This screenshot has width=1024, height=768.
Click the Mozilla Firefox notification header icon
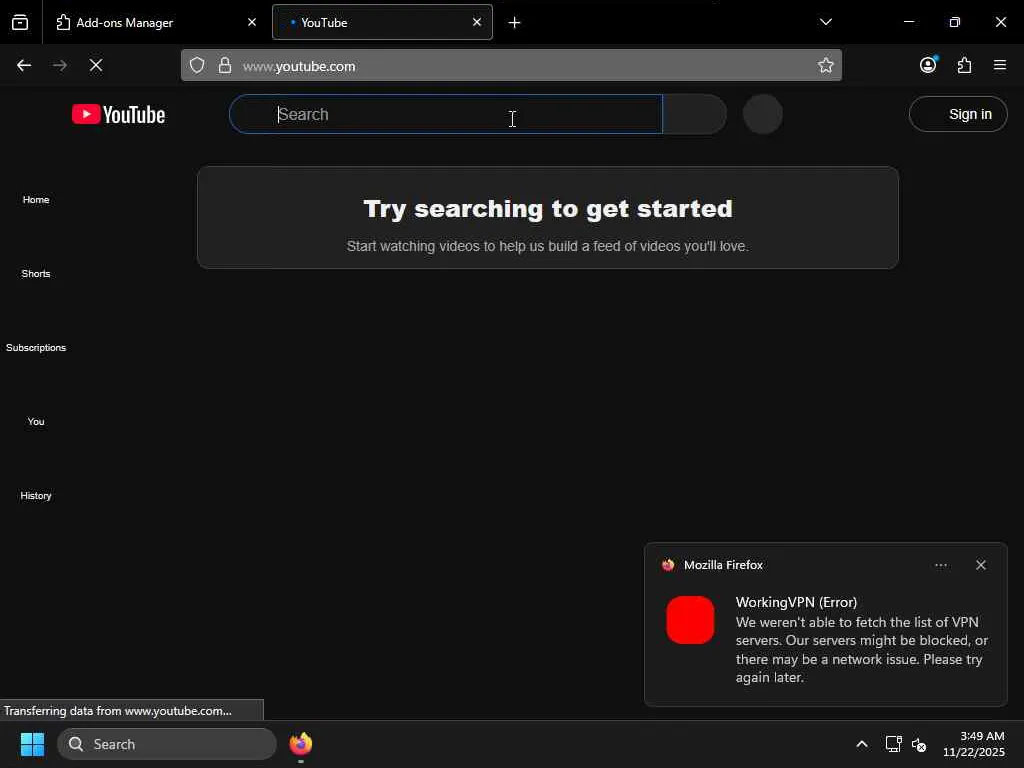[x=668, y=565]
